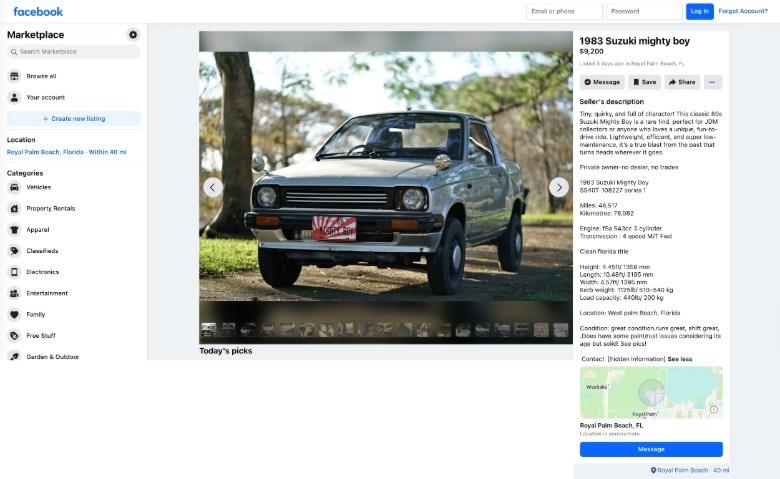Show next photo with right arrow
The height and width of the screenshot is (479, 780).
pos(559,187)
